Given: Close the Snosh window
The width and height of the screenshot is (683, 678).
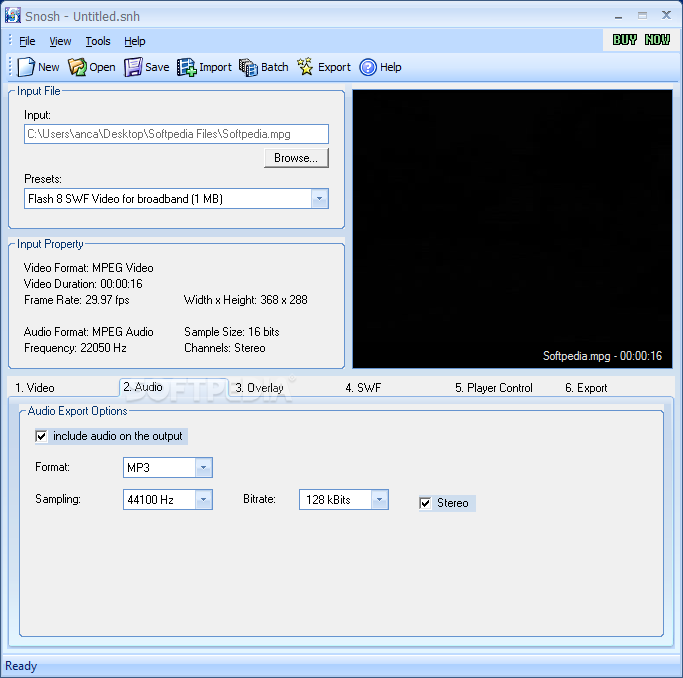Looking at the screenshot, I should tap(666, 15).
